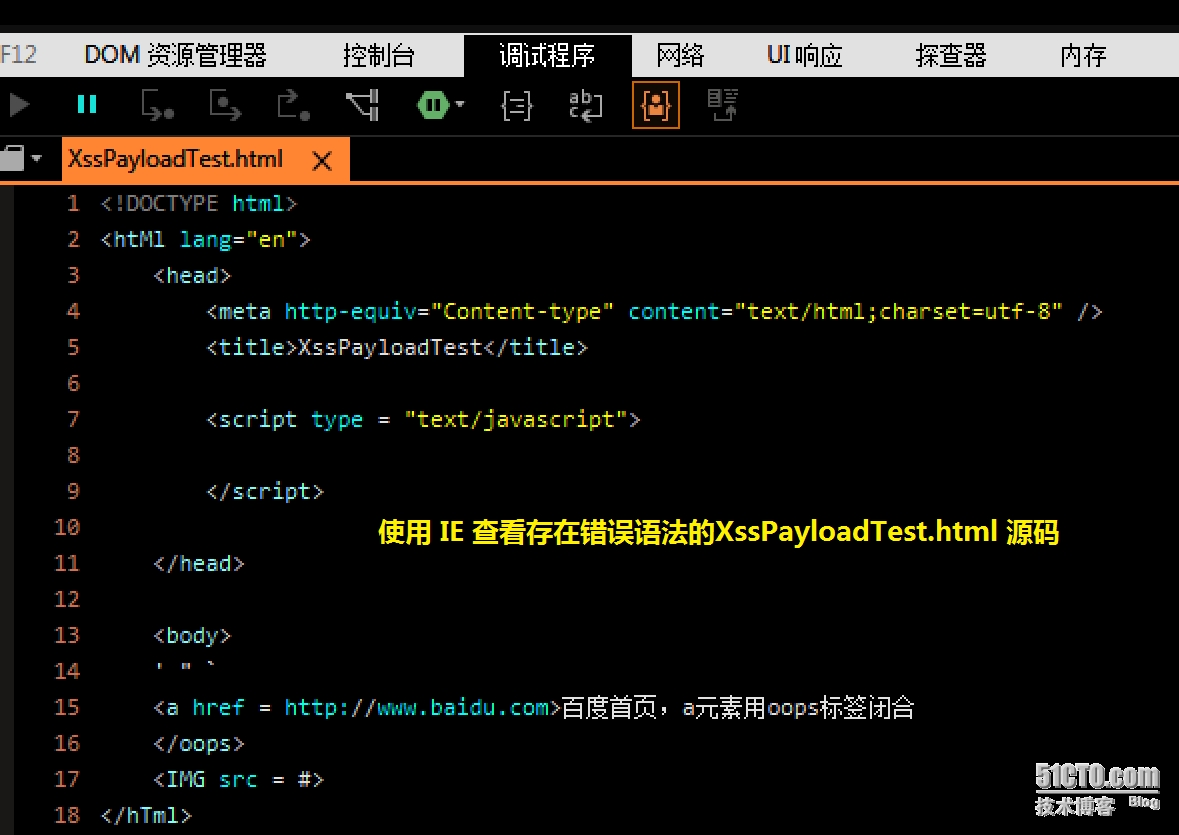Open the 网络 tab

click(680, 55)
